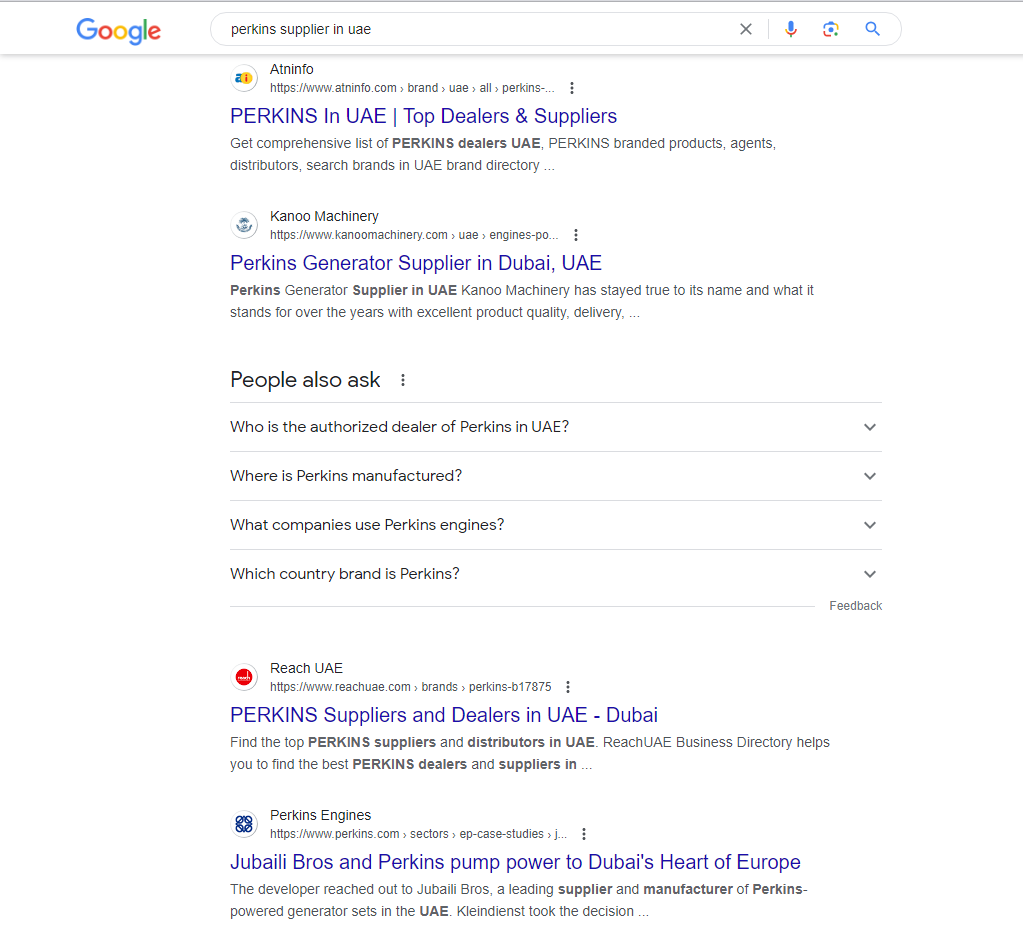The image size is (1023, 938).
Task: Click the blue magnifier search icon
Action: (x=872, y=29)
